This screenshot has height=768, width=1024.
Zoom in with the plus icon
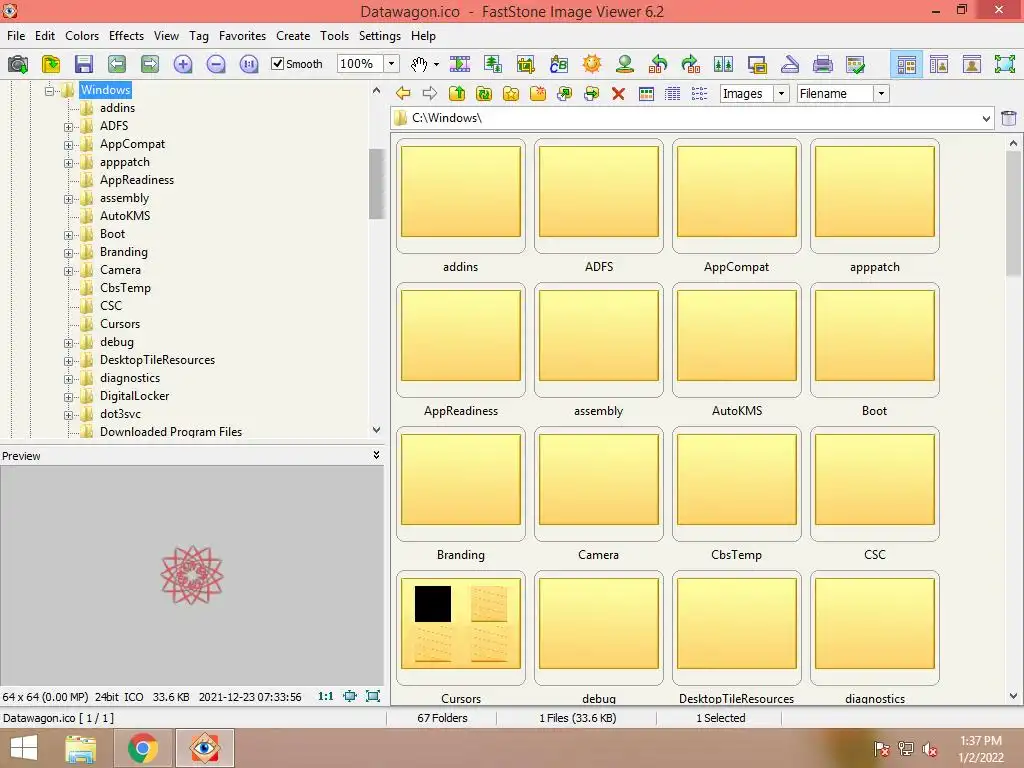[183, 64]
